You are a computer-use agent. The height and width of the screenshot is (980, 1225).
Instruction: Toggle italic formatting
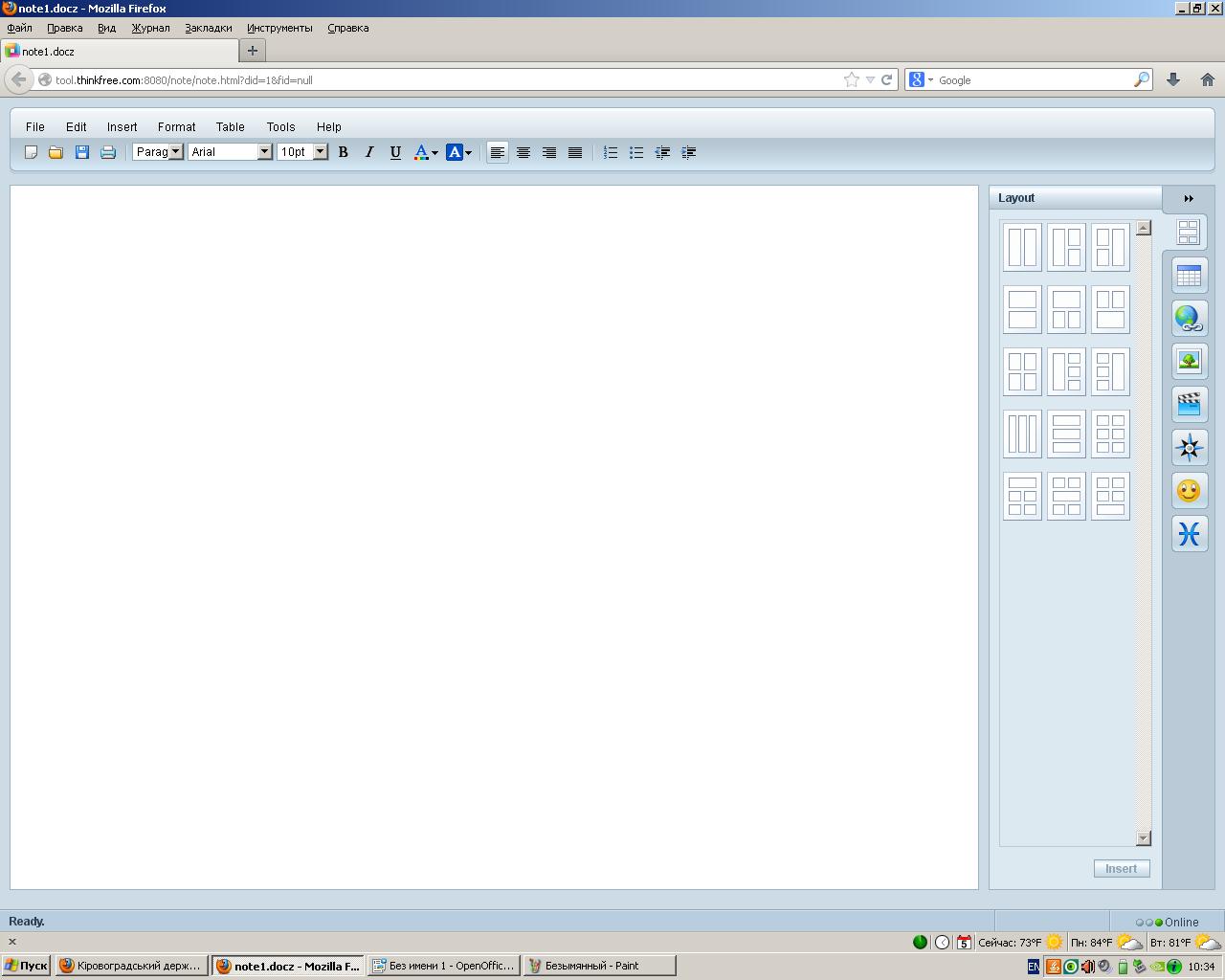tap(369, 152)
